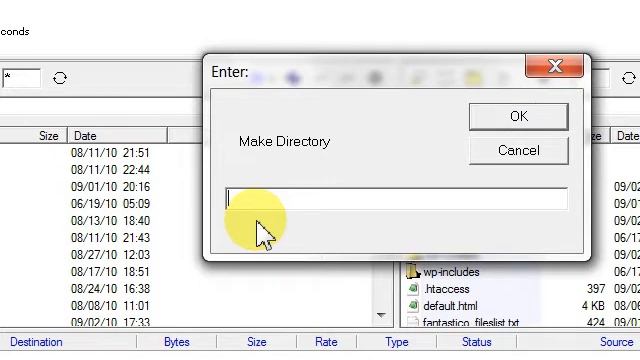Click the default.html file icon
The image size is (640, 360).
pos(413,306)
